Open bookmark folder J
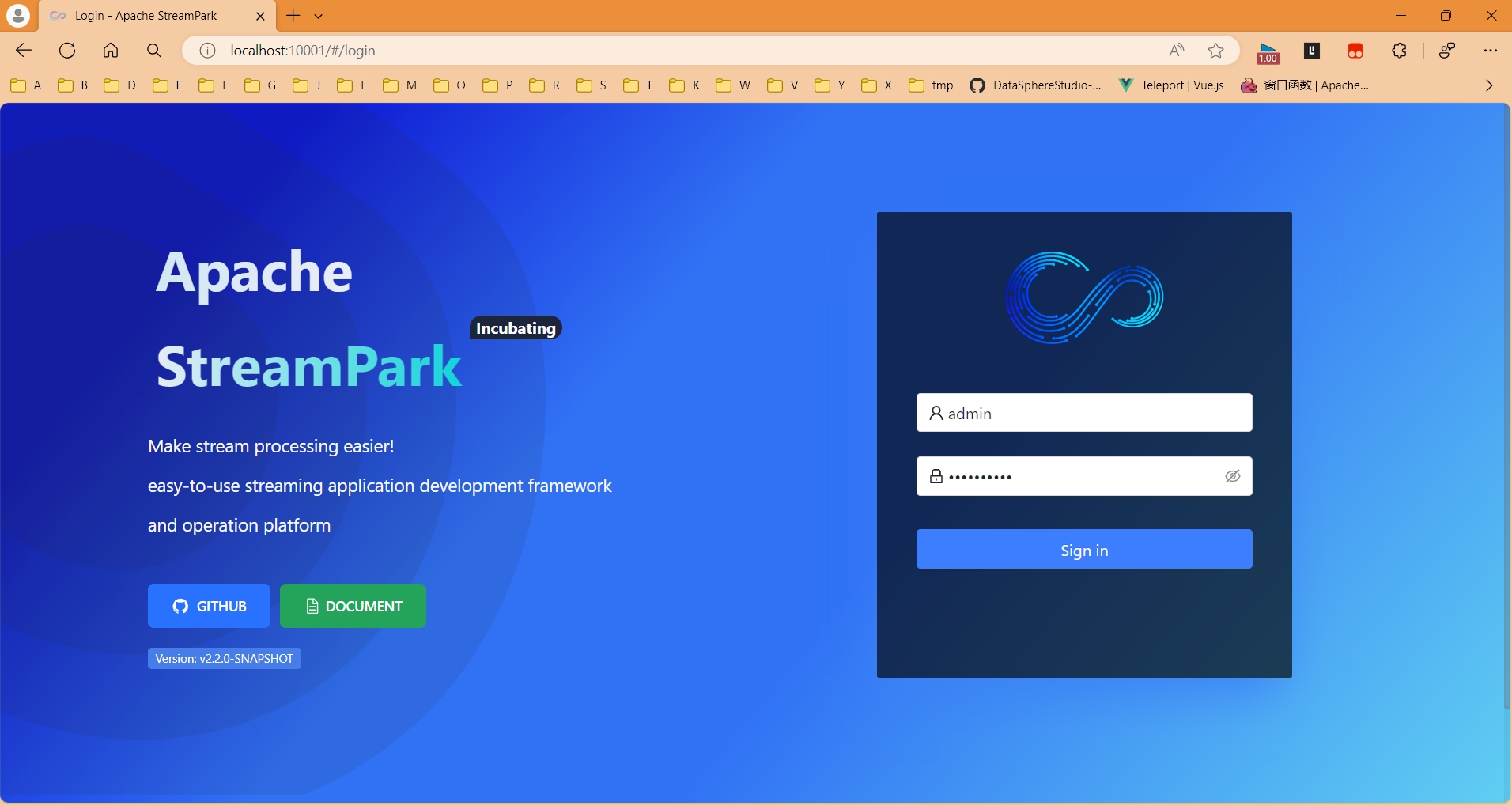The image size is (1512, 806). coord(307,85)
